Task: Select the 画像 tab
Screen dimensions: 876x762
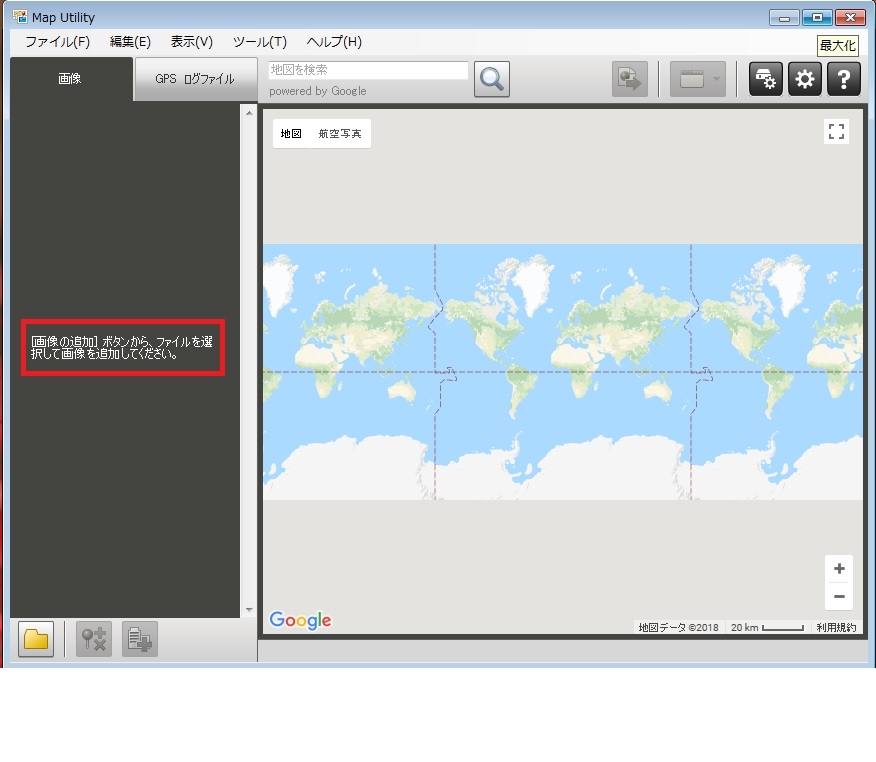Action: coord(70,78)
